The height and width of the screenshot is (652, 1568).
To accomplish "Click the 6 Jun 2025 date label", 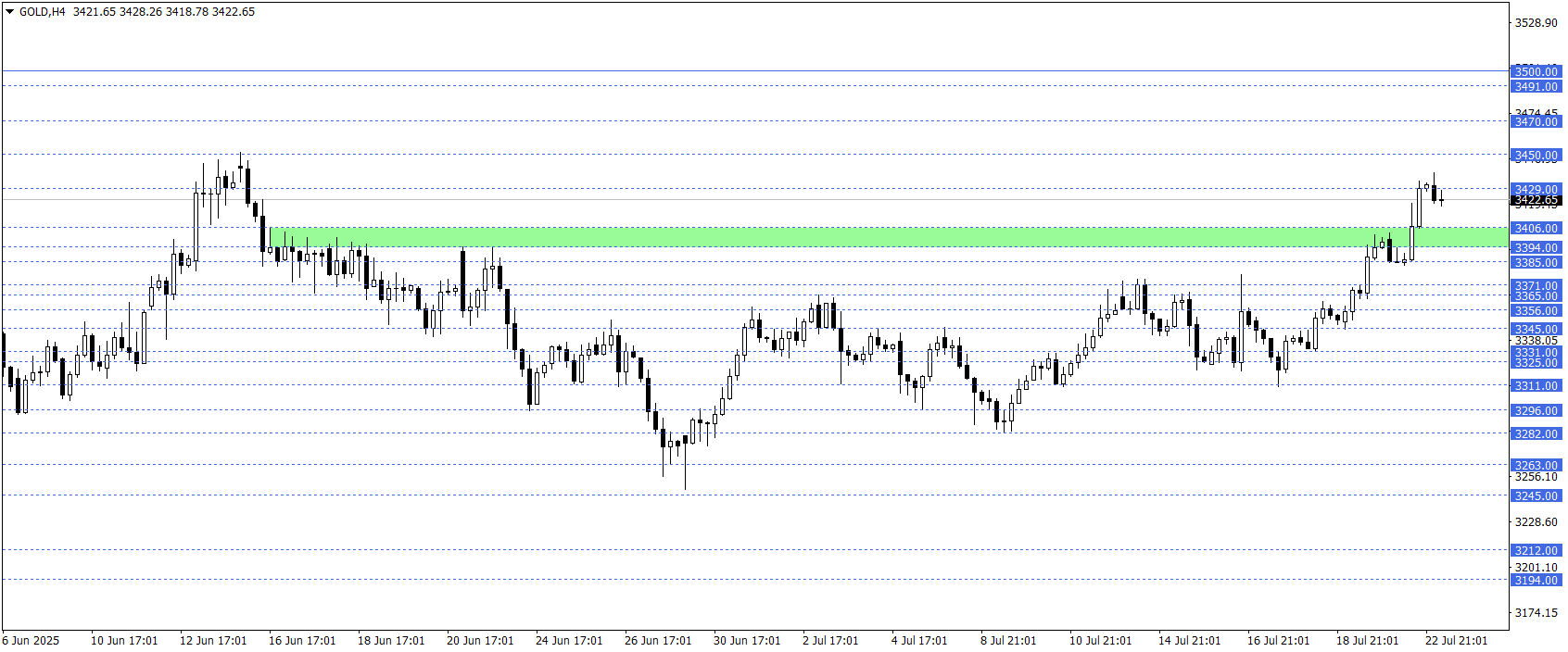I will 31,641.
